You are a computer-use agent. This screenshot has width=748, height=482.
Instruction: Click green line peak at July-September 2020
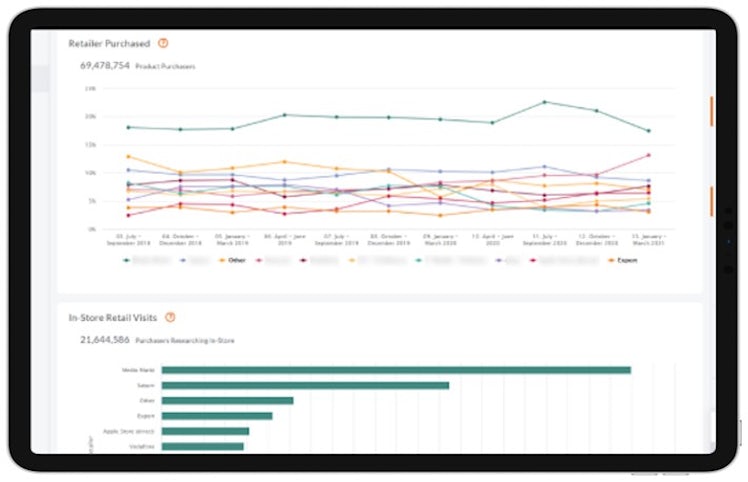[x=544, y=102]
